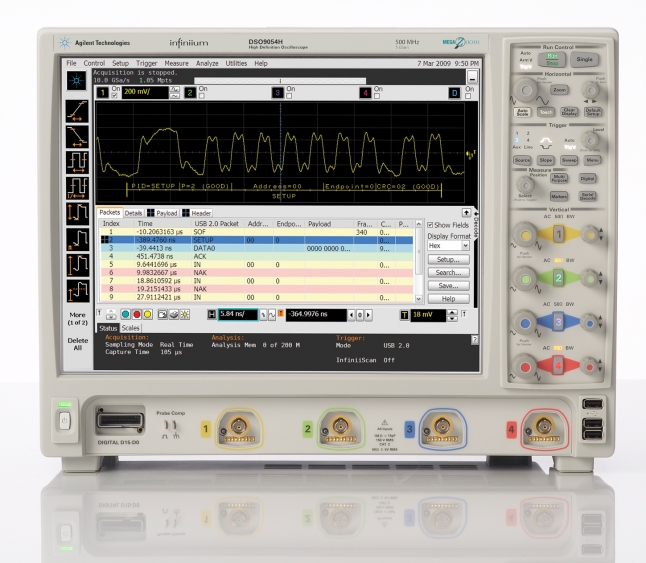
Task: Click the front panel USB port top
Action: [593, 404]
